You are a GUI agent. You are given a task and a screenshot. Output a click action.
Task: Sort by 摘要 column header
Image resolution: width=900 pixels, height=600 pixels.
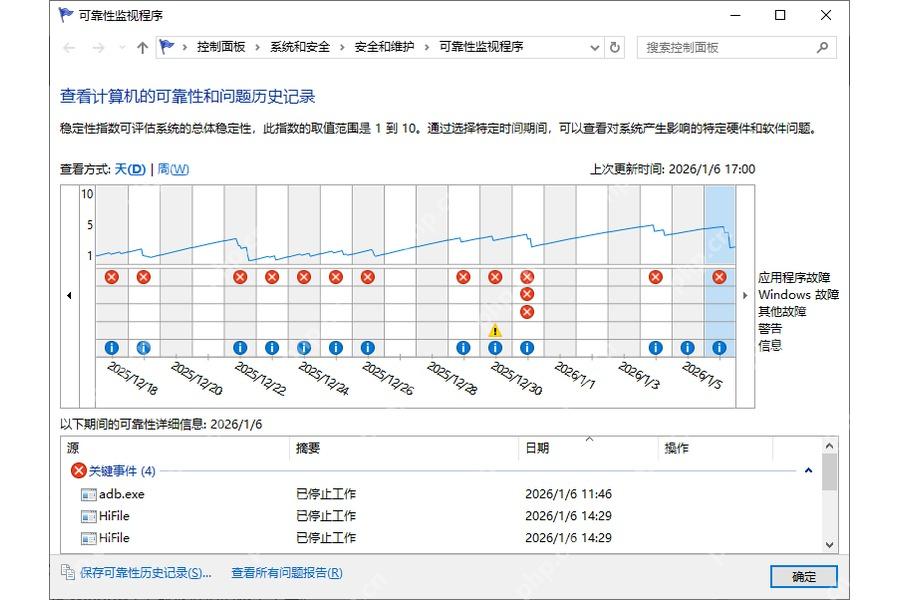[404, 448]
